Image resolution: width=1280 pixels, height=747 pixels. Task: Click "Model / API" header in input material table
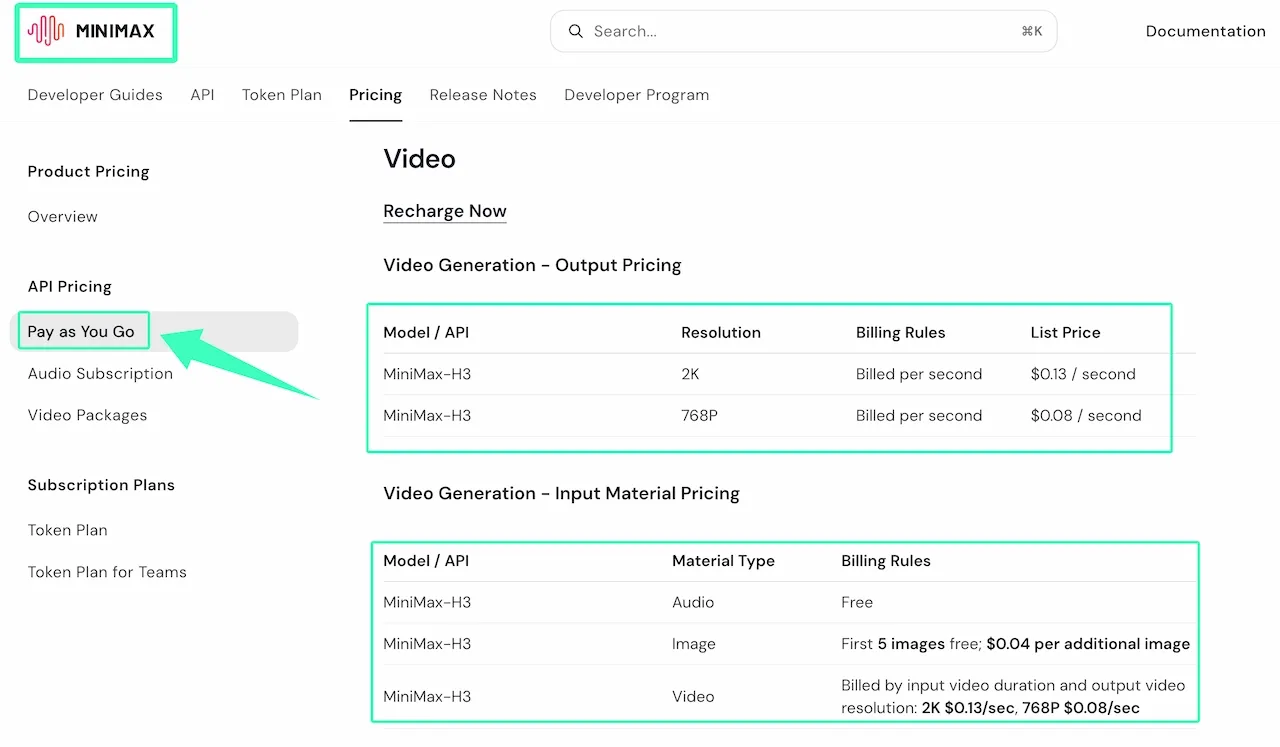[x=426, y=561]
